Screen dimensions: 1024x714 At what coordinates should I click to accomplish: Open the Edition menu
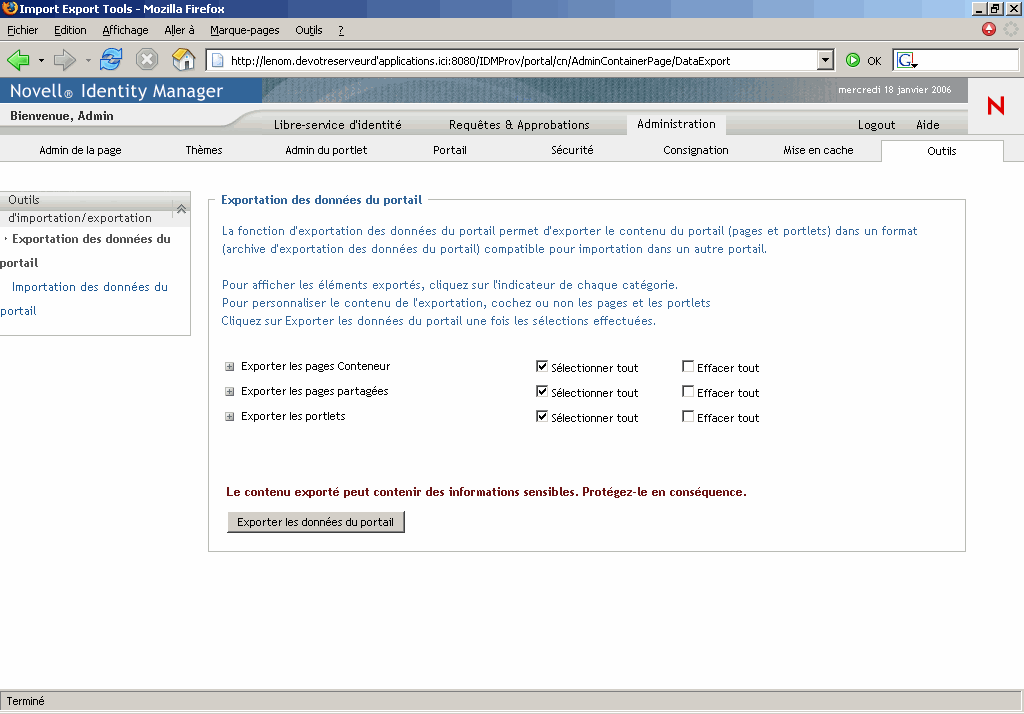(x=70, y=30)
